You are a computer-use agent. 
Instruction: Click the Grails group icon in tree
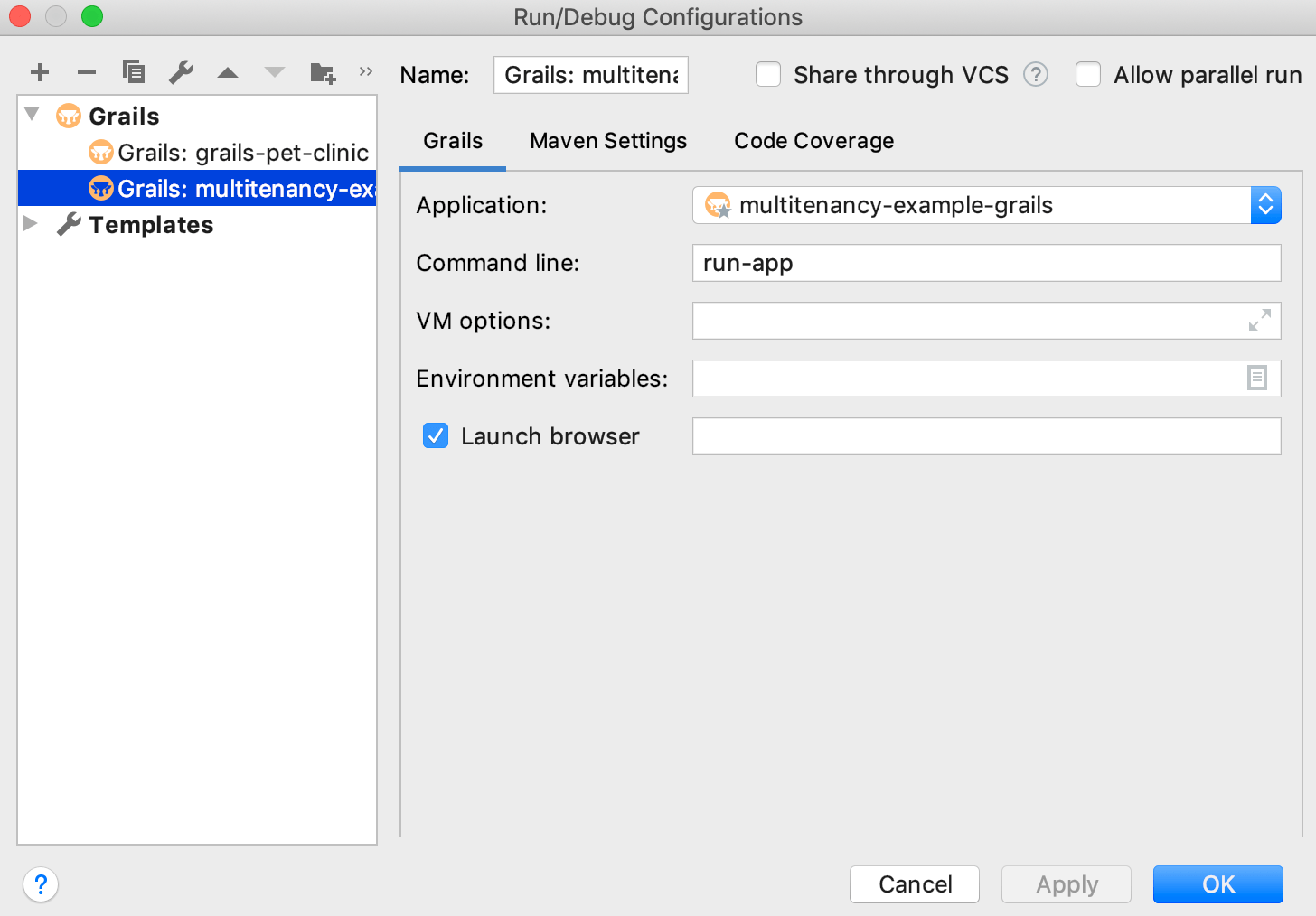(69, 116)
